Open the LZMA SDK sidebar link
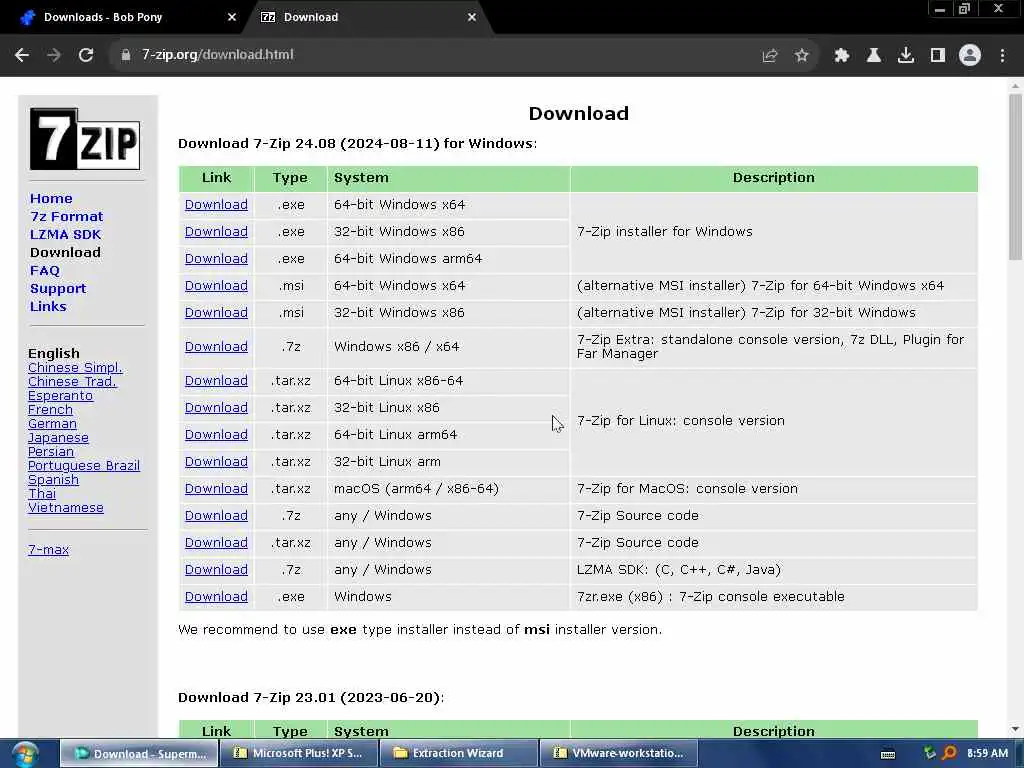1024x768 pixels. [65, 234]
